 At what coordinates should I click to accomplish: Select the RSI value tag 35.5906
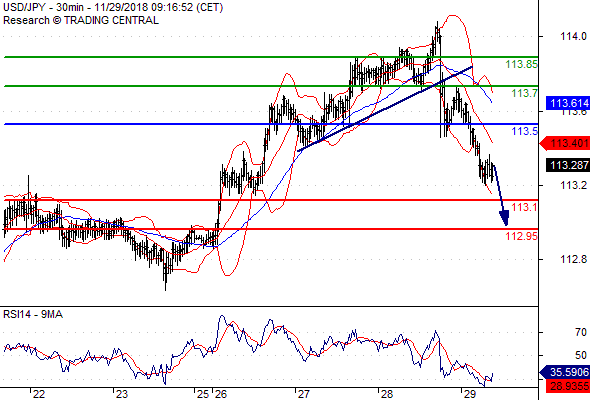[x=565, y=373]
